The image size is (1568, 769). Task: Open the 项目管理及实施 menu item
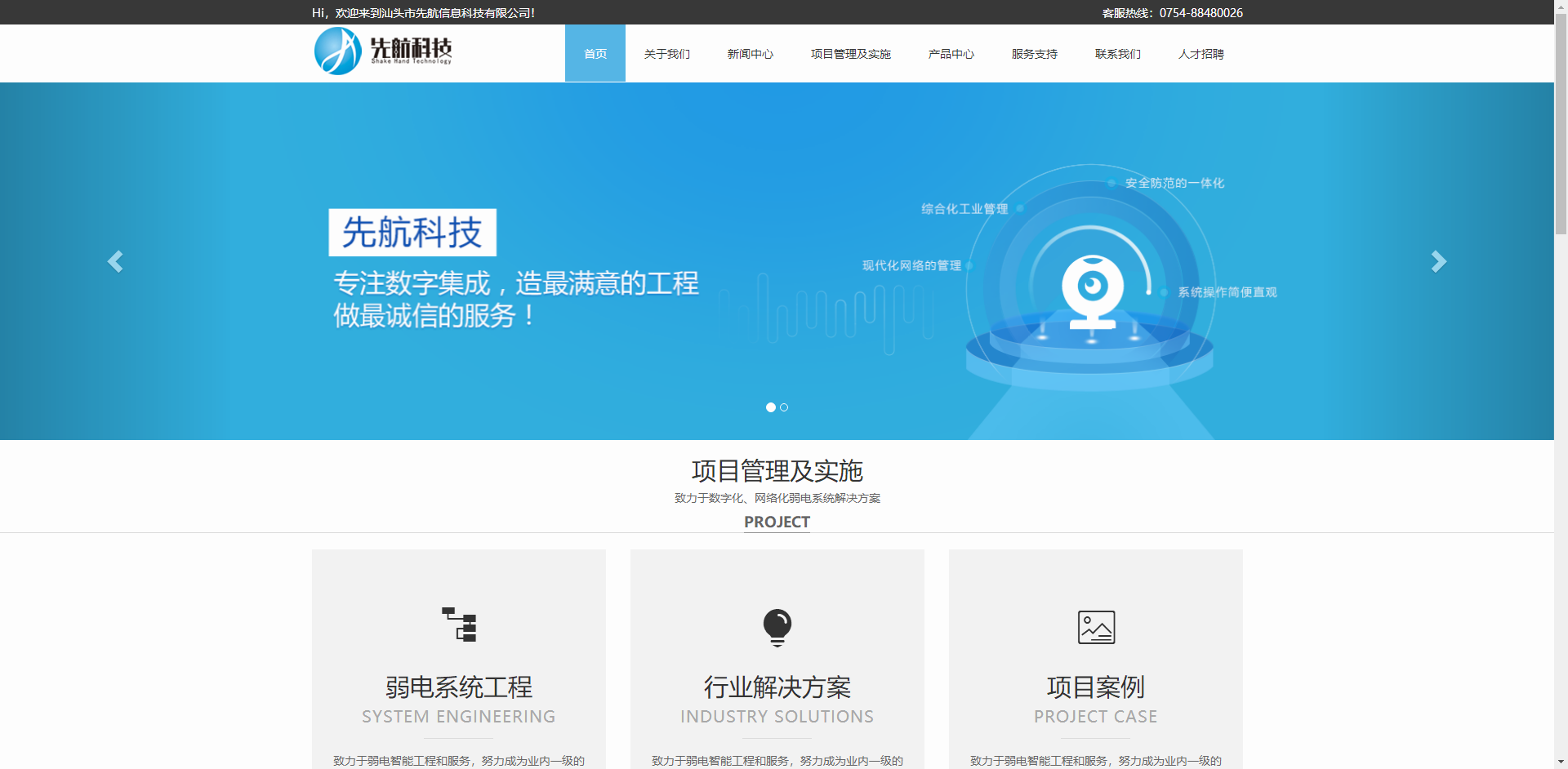pos(850,53)
